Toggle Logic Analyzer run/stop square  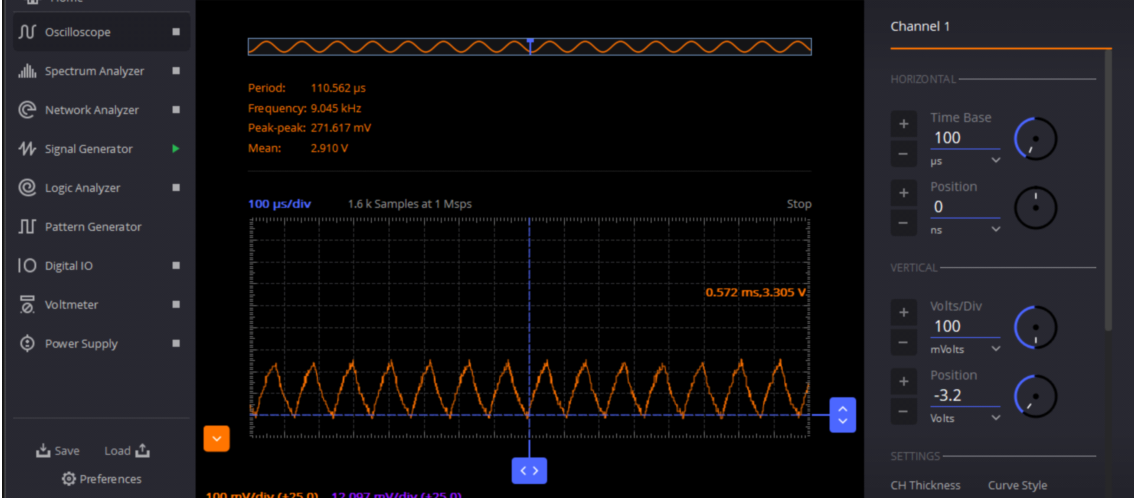coord(176,188)
